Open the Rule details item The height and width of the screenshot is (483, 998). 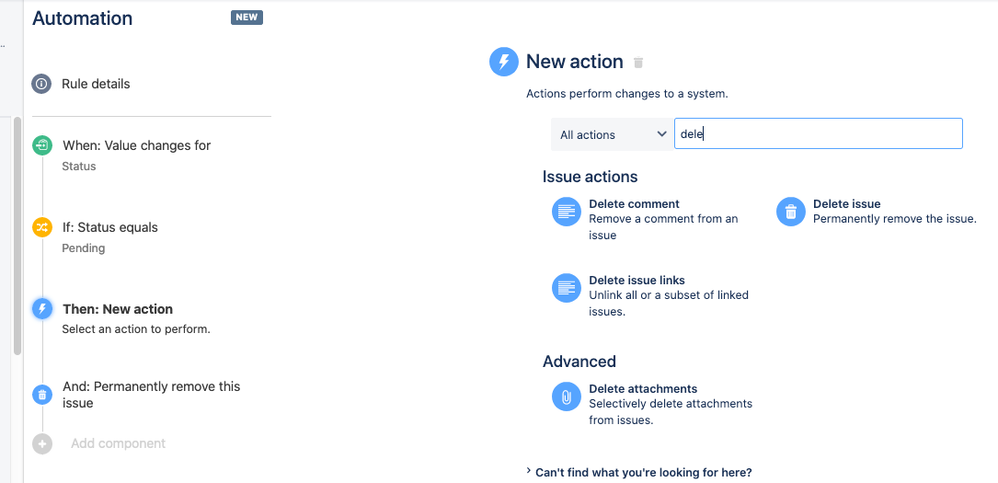(x=95, y=83)
